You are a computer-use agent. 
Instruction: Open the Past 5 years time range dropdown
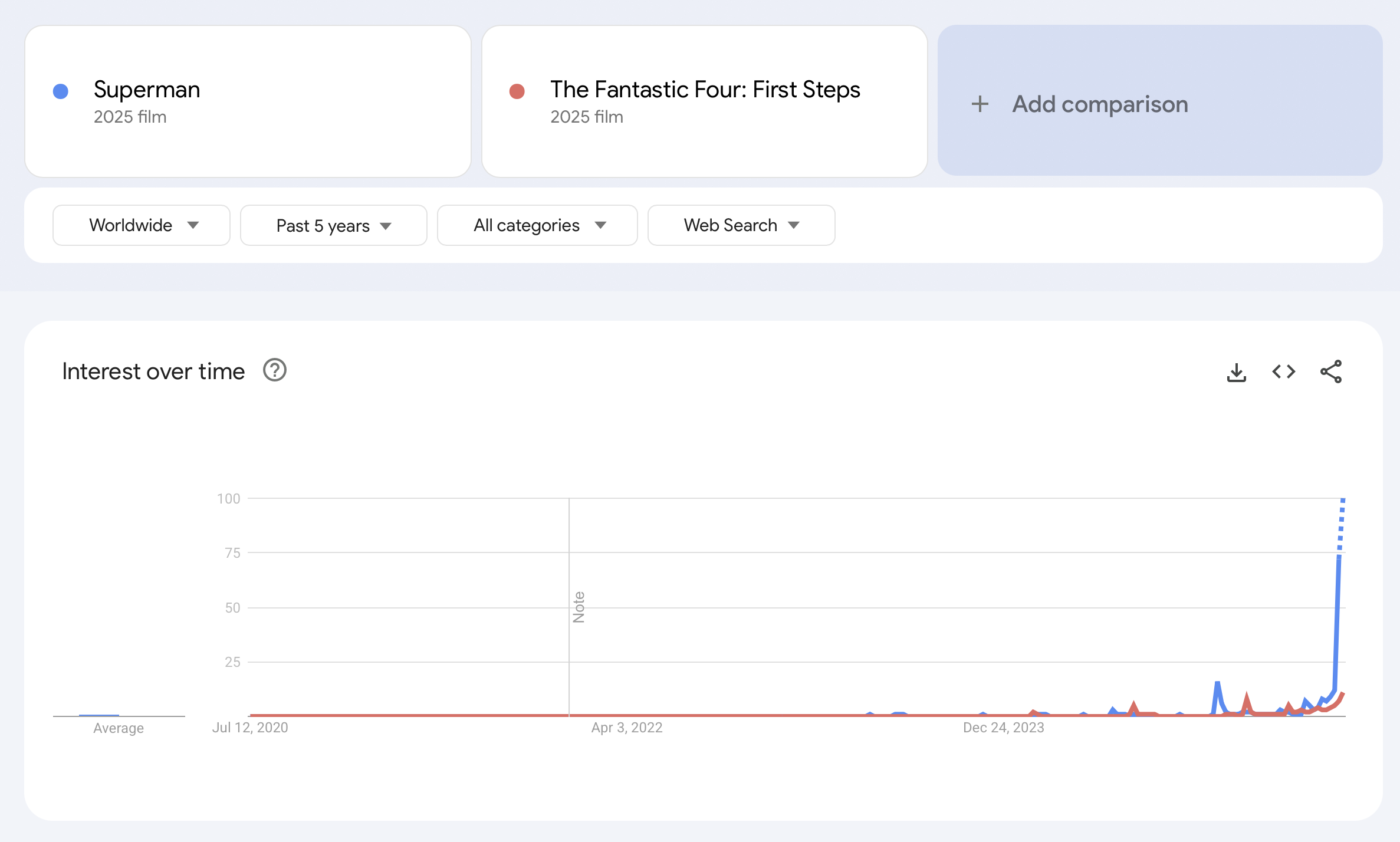(334, 225)
